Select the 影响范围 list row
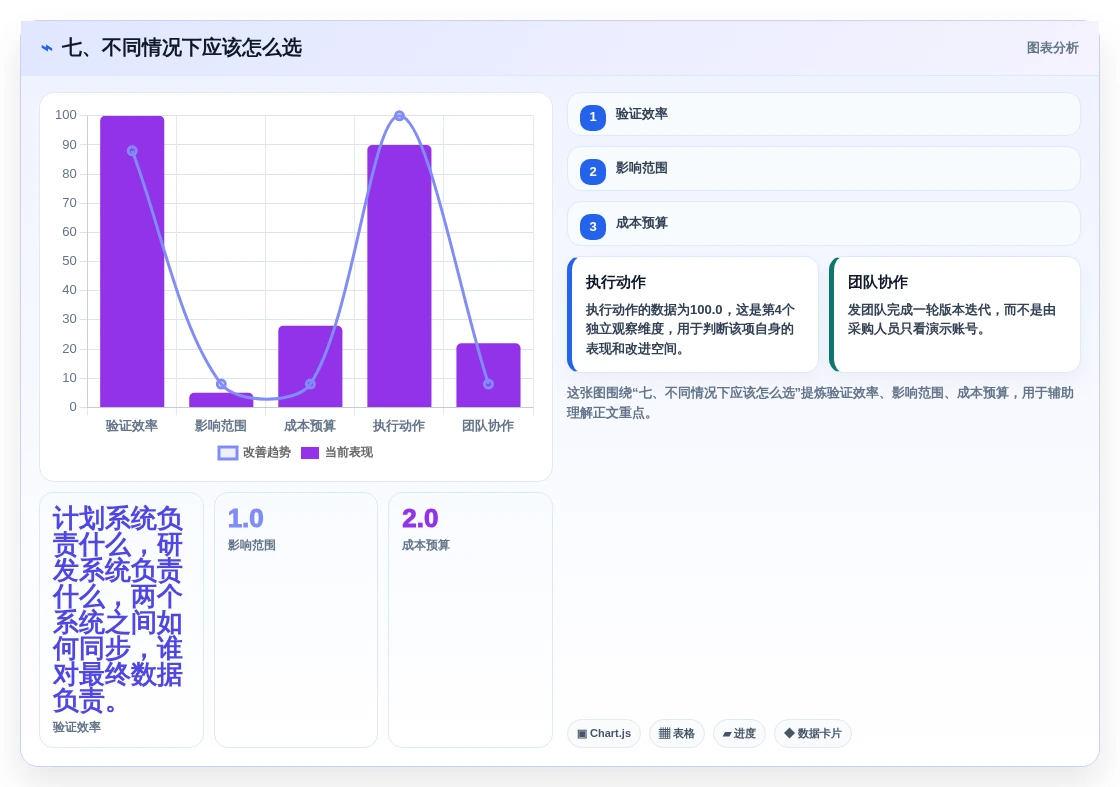 click(824, 169)
